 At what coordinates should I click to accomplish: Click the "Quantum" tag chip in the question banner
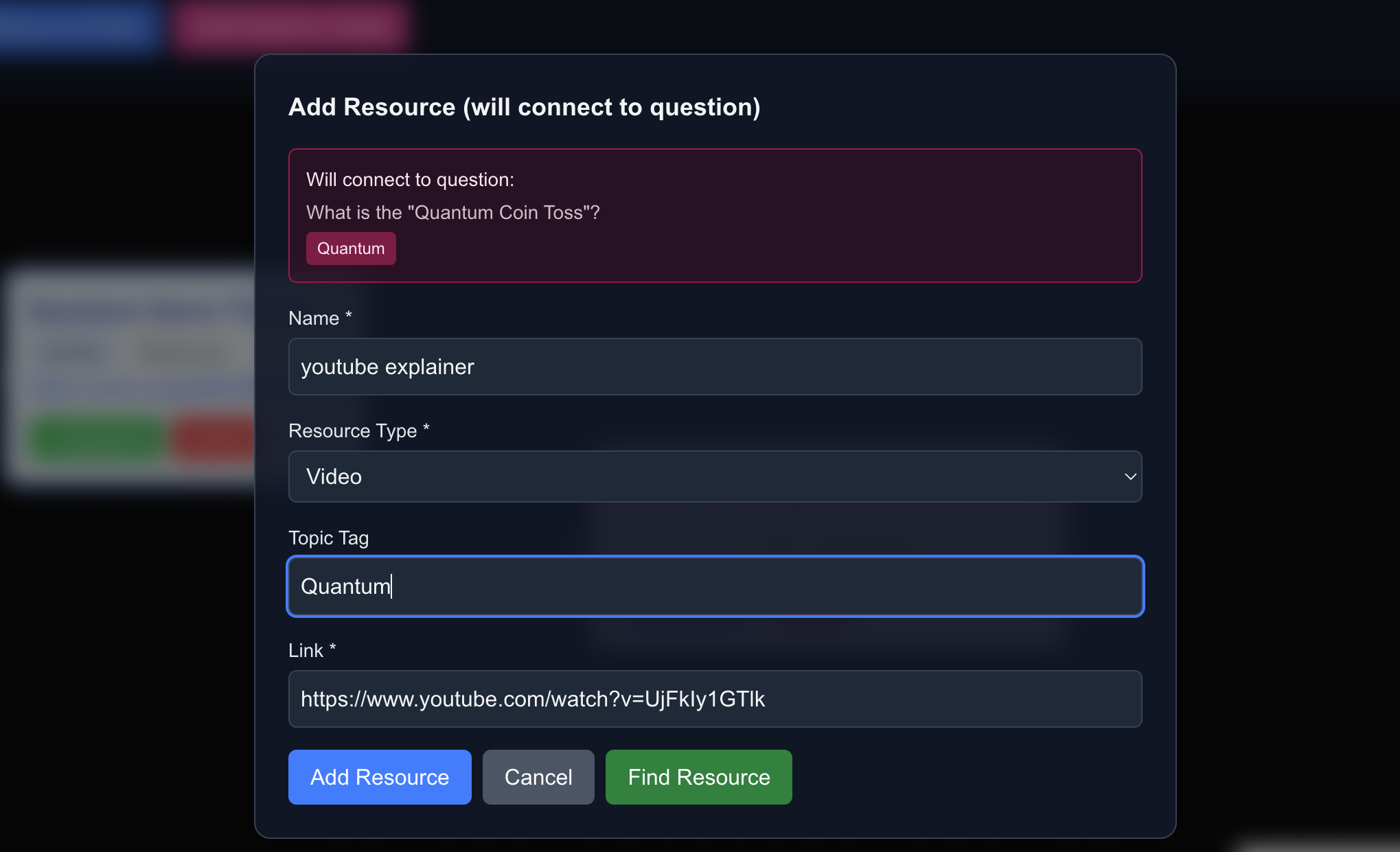point(350,248)
